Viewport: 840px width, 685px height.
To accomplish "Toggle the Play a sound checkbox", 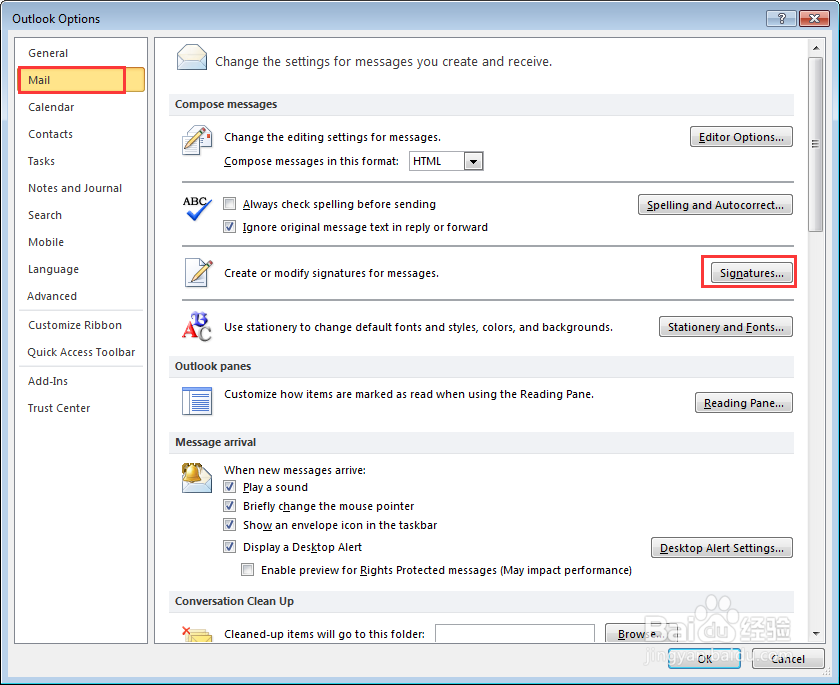I will (230, 487).
